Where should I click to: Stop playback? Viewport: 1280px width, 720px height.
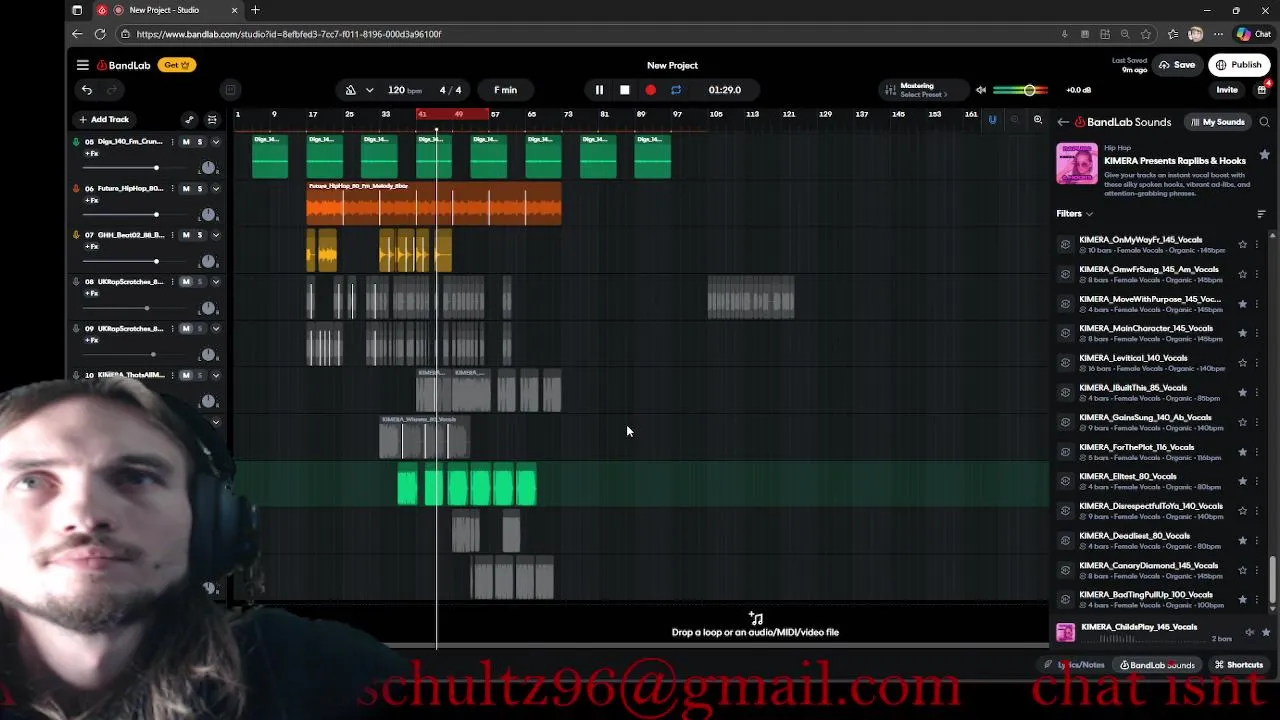[x=625, y=90]
